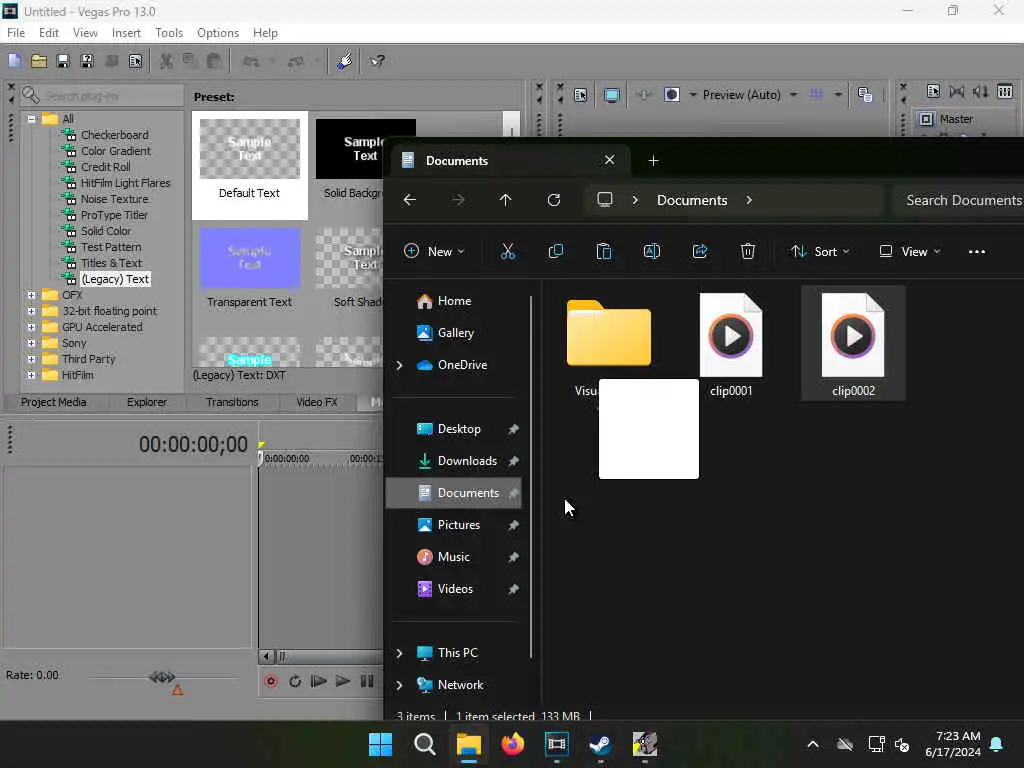Open the New dropdown in Explorer
Image resolution: width=1024 pixels, height=768 pixels.
(434, 251)
